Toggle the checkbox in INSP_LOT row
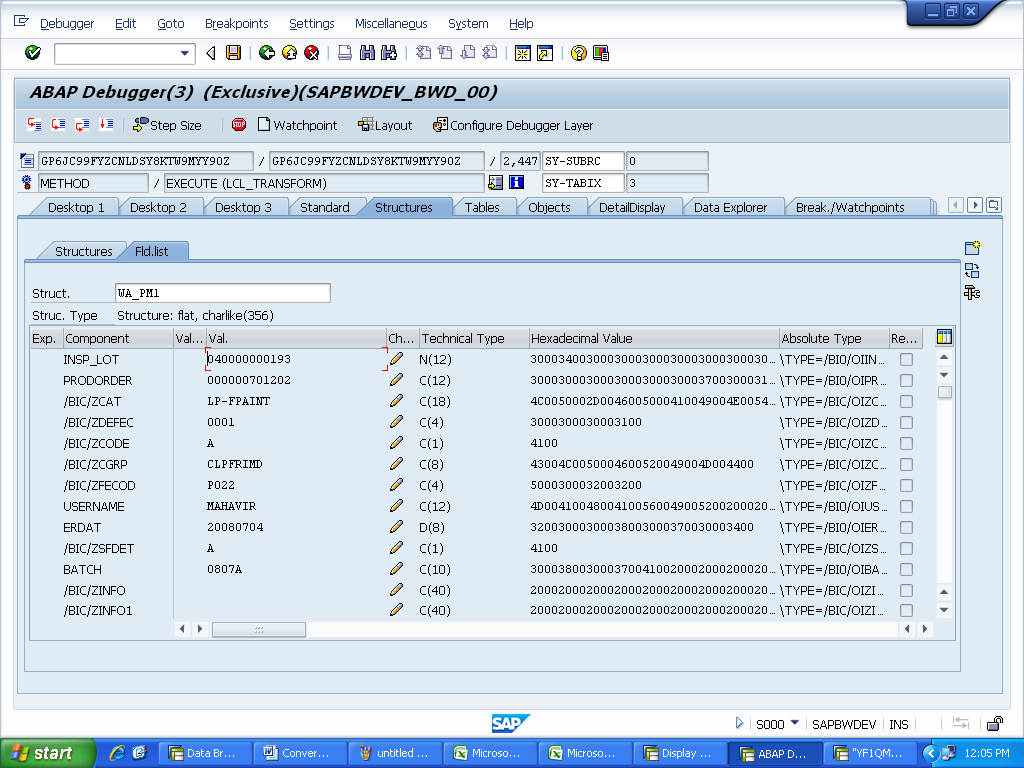The width and height of the screenshot is (1024, 768). 906,359
